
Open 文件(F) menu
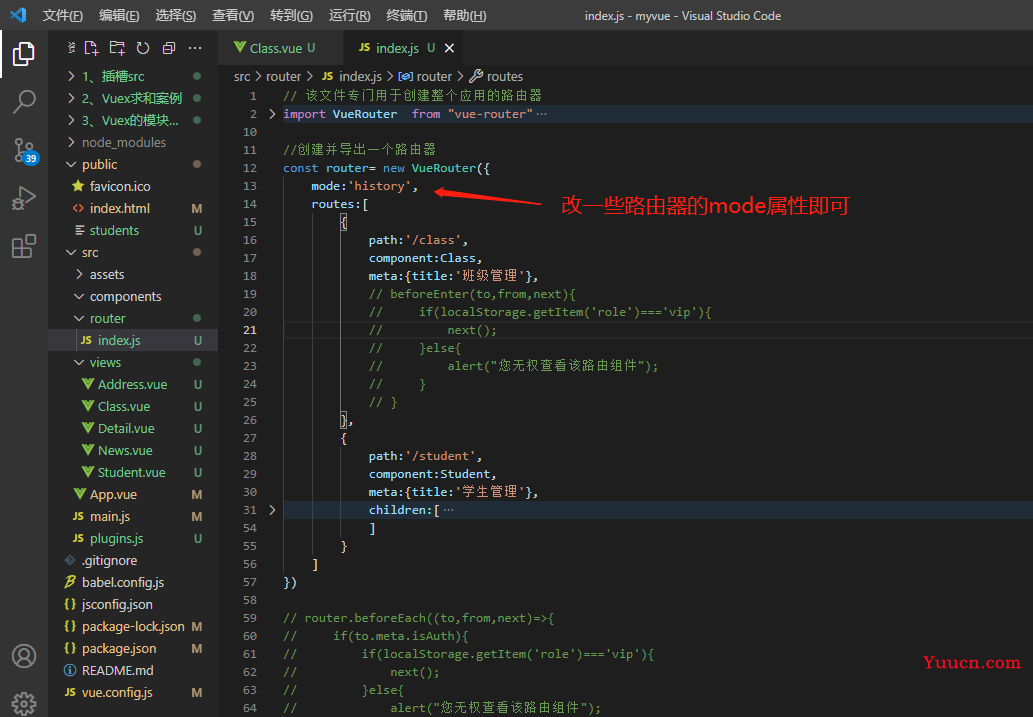pos(63,15)
